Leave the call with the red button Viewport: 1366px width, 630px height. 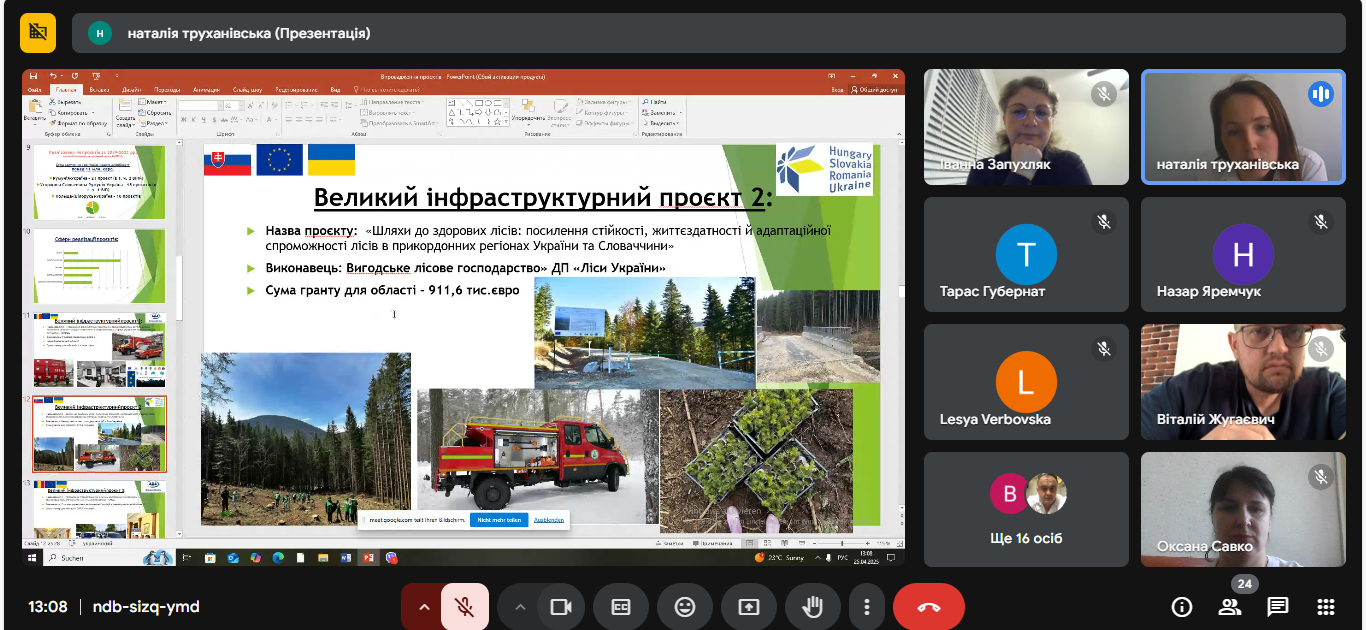click(x=929, y=607)
